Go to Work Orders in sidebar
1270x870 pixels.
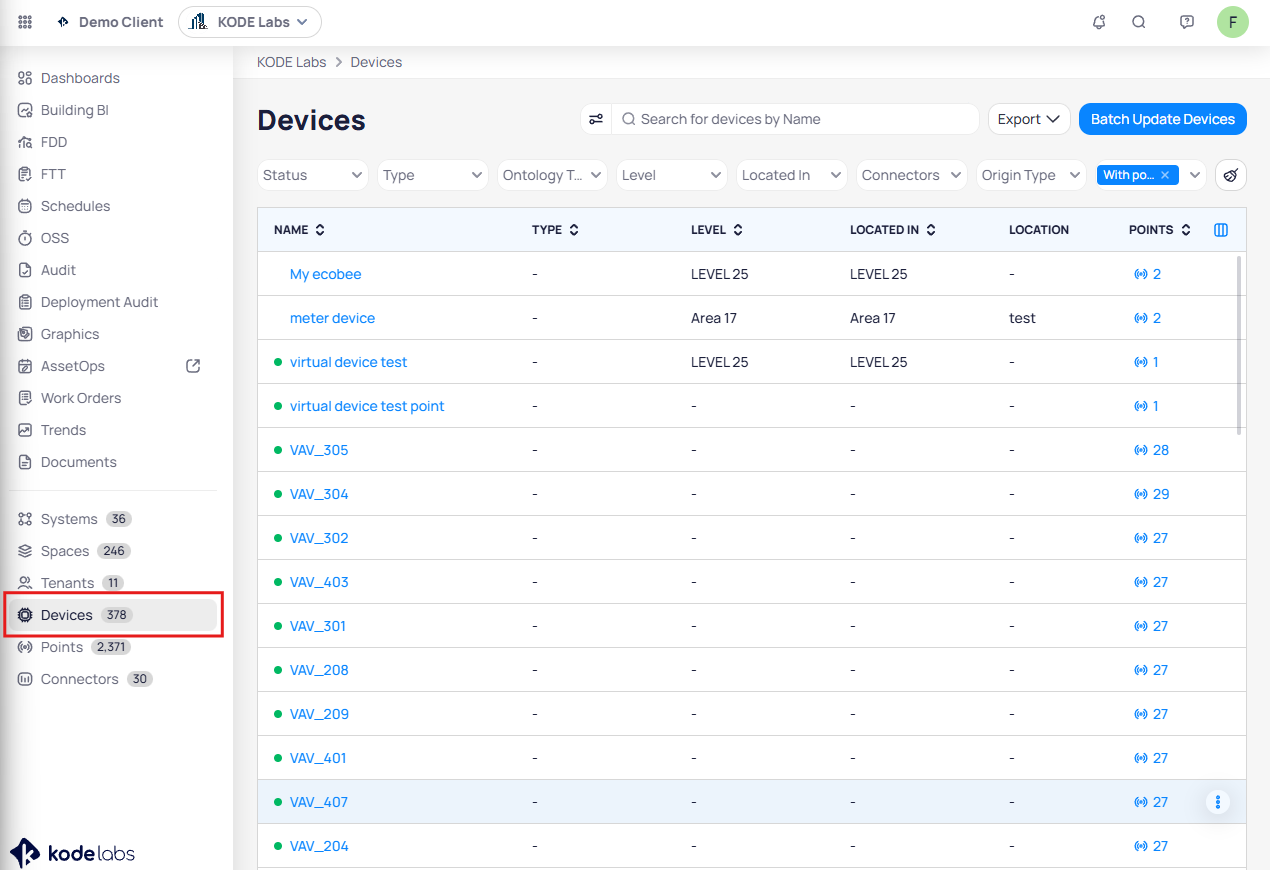80,398
